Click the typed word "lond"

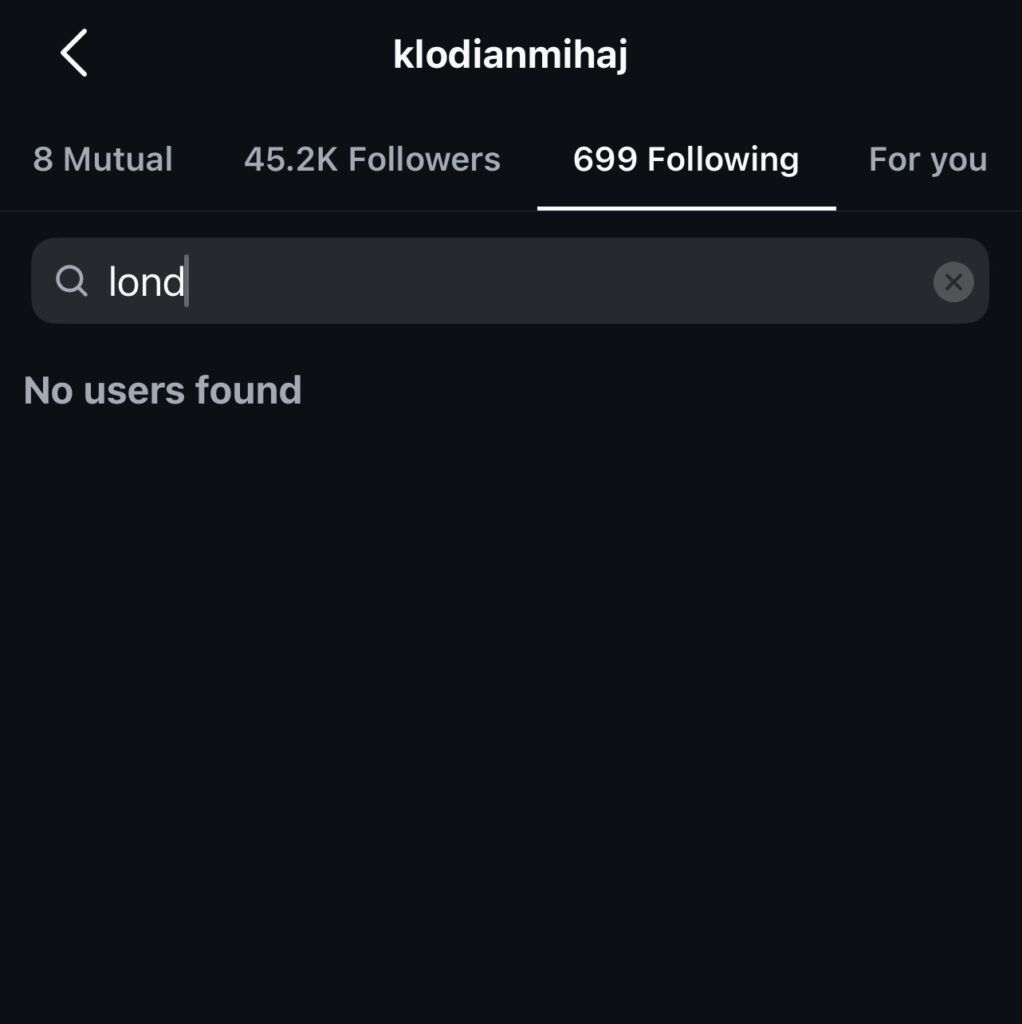click(x=146, y=282)
